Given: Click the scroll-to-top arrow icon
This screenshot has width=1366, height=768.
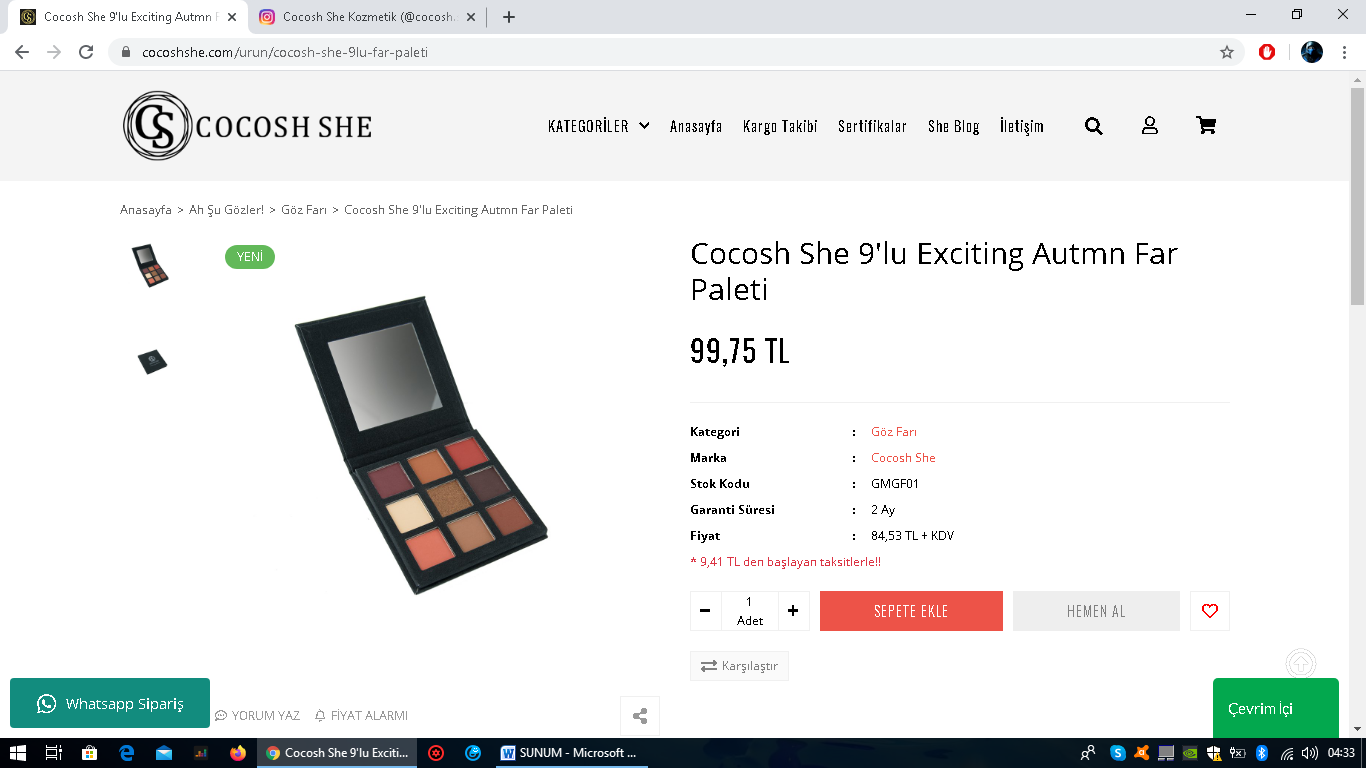Looking at the screenshot, I should click(x=1301, y=663).
